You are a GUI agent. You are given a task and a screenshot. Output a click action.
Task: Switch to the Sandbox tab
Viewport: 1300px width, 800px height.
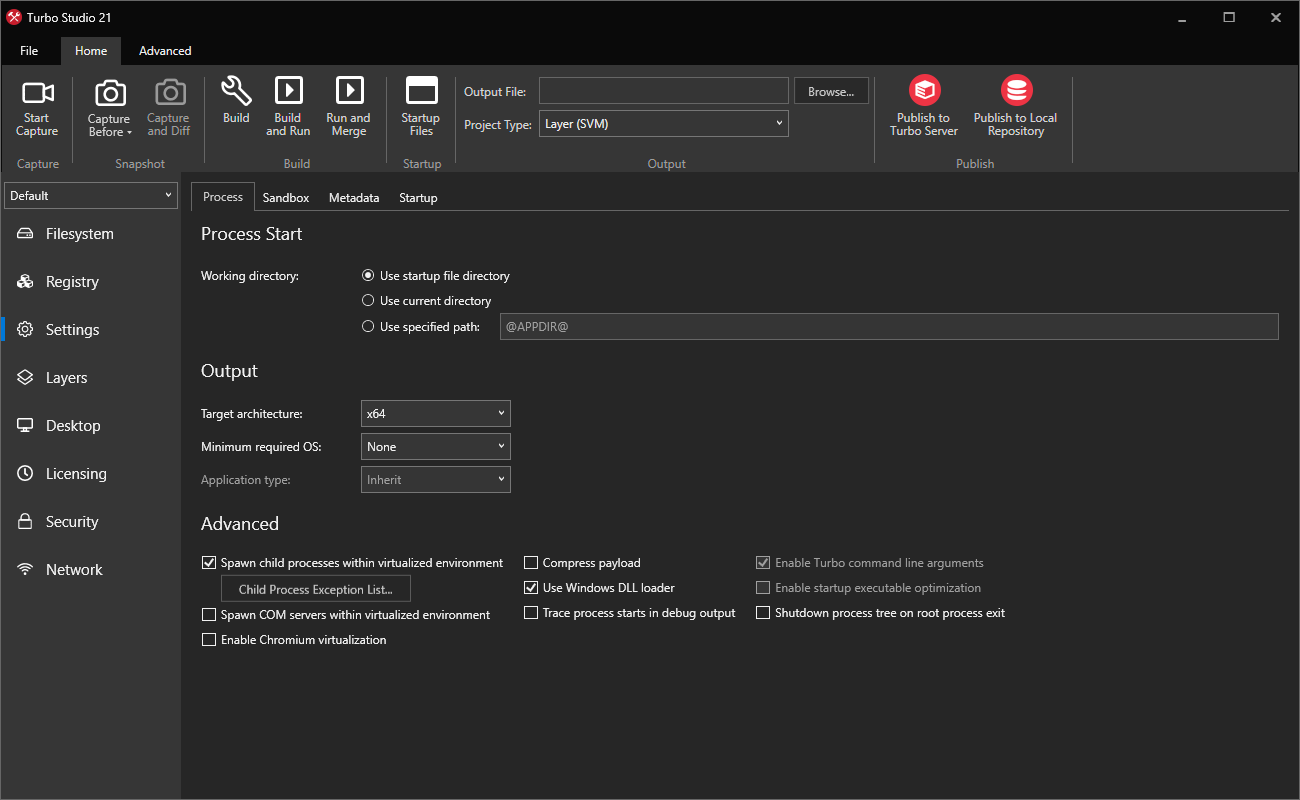click(x=285, y=197)
